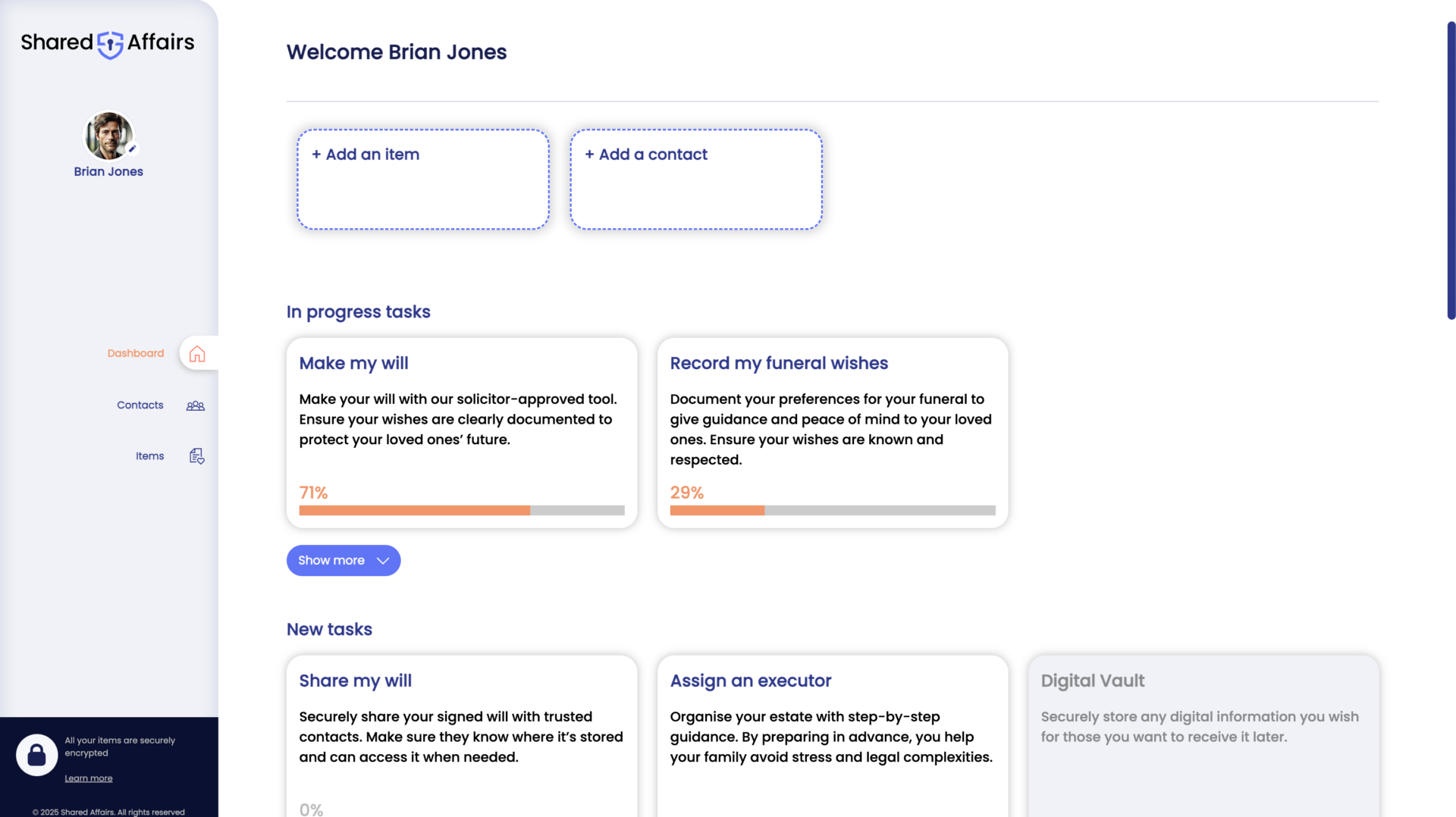Click the copyright 2025 Shared Affairs text
The width and height of the screenshot is (1456, 817).
[x=108, y=812]
